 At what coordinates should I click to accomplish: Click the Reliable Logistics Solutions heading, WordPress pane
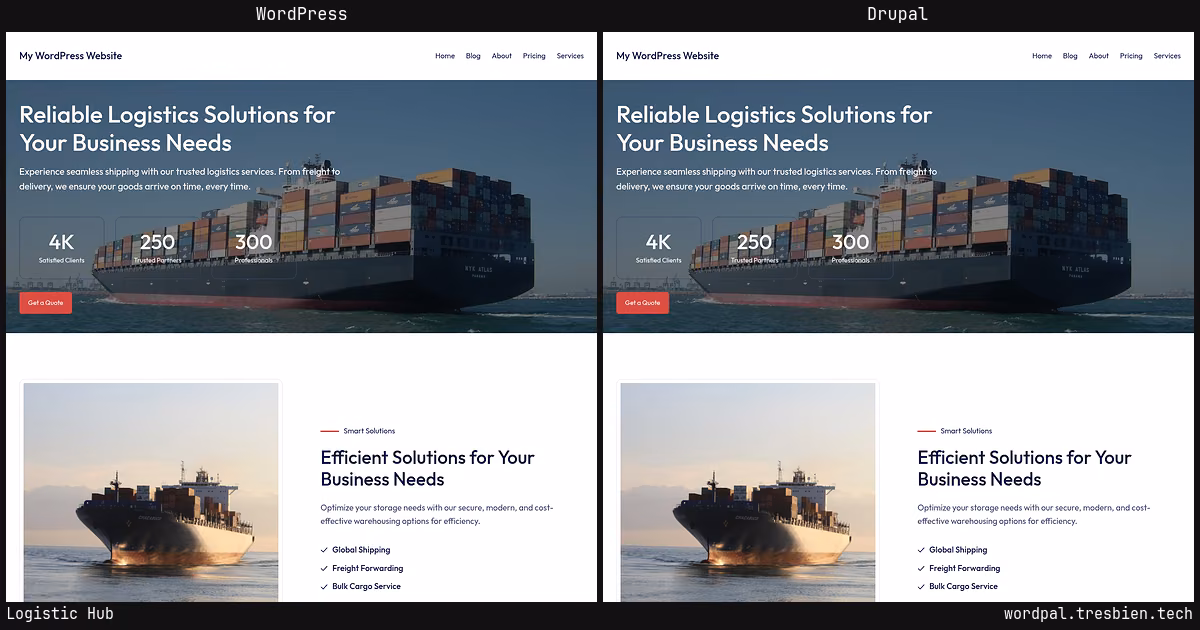(177, 128)
